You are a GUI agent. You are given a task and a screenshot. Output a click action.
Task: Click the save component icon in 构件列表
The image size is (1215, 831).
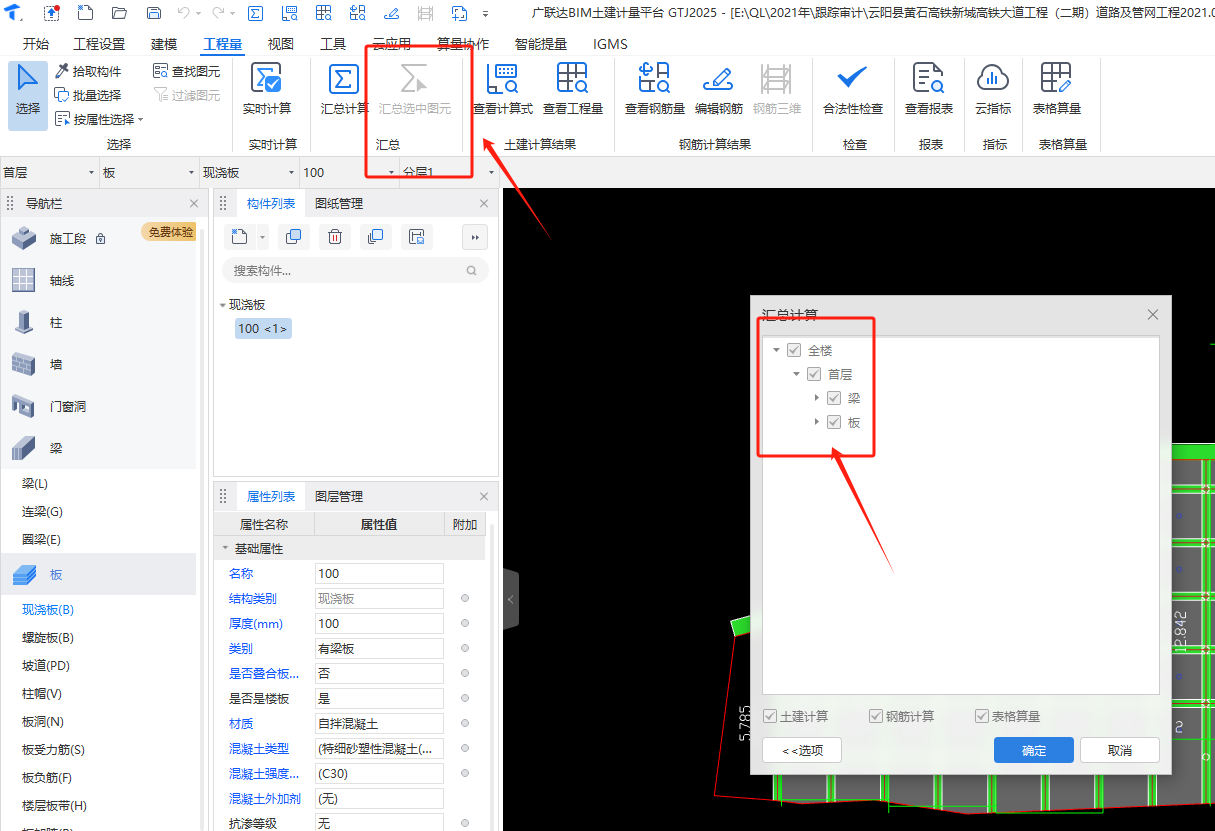pyautogui.click(x=417, y=237)
